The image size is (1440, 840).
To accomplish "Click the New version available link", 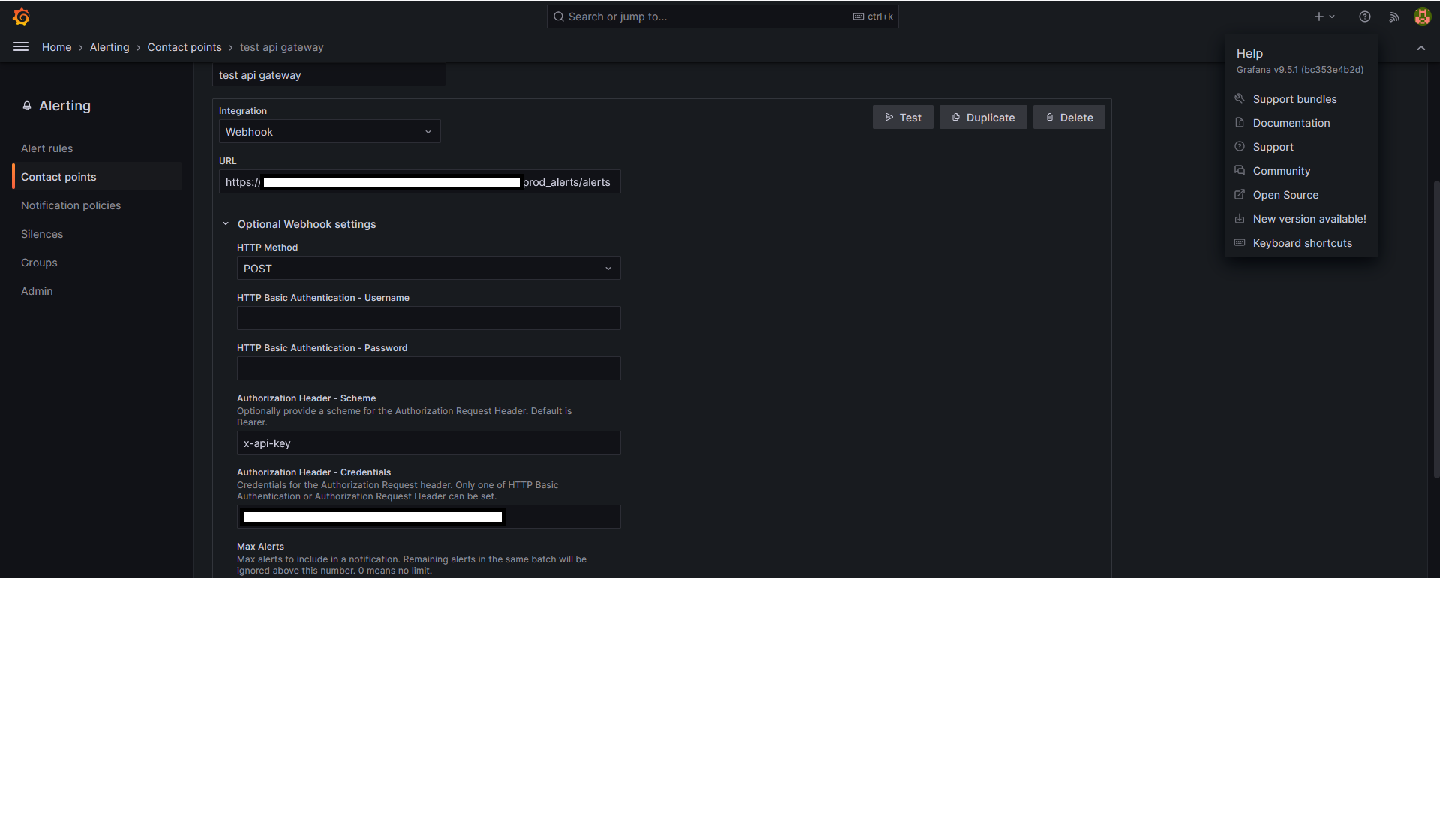I will [1308, 219].
